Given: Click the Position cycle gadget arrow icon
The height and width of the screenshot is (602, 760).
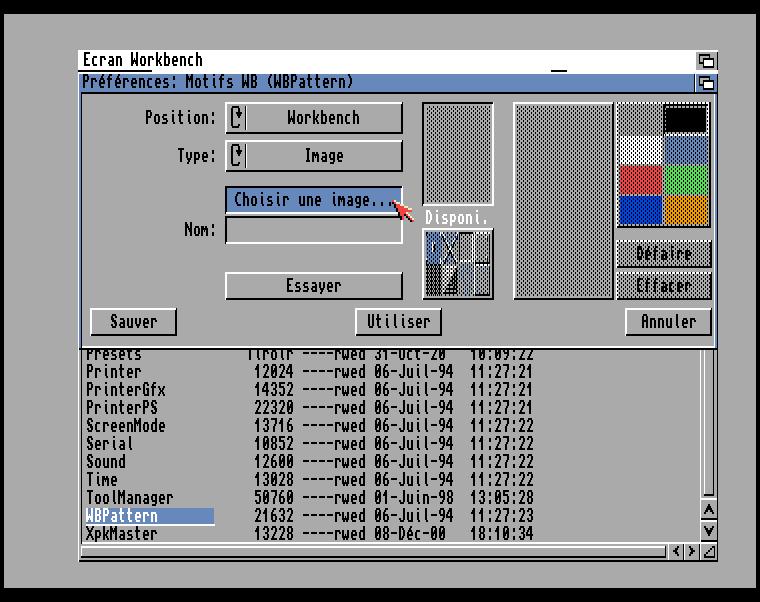Looking at the screenshot, I should tap(237, 118).
